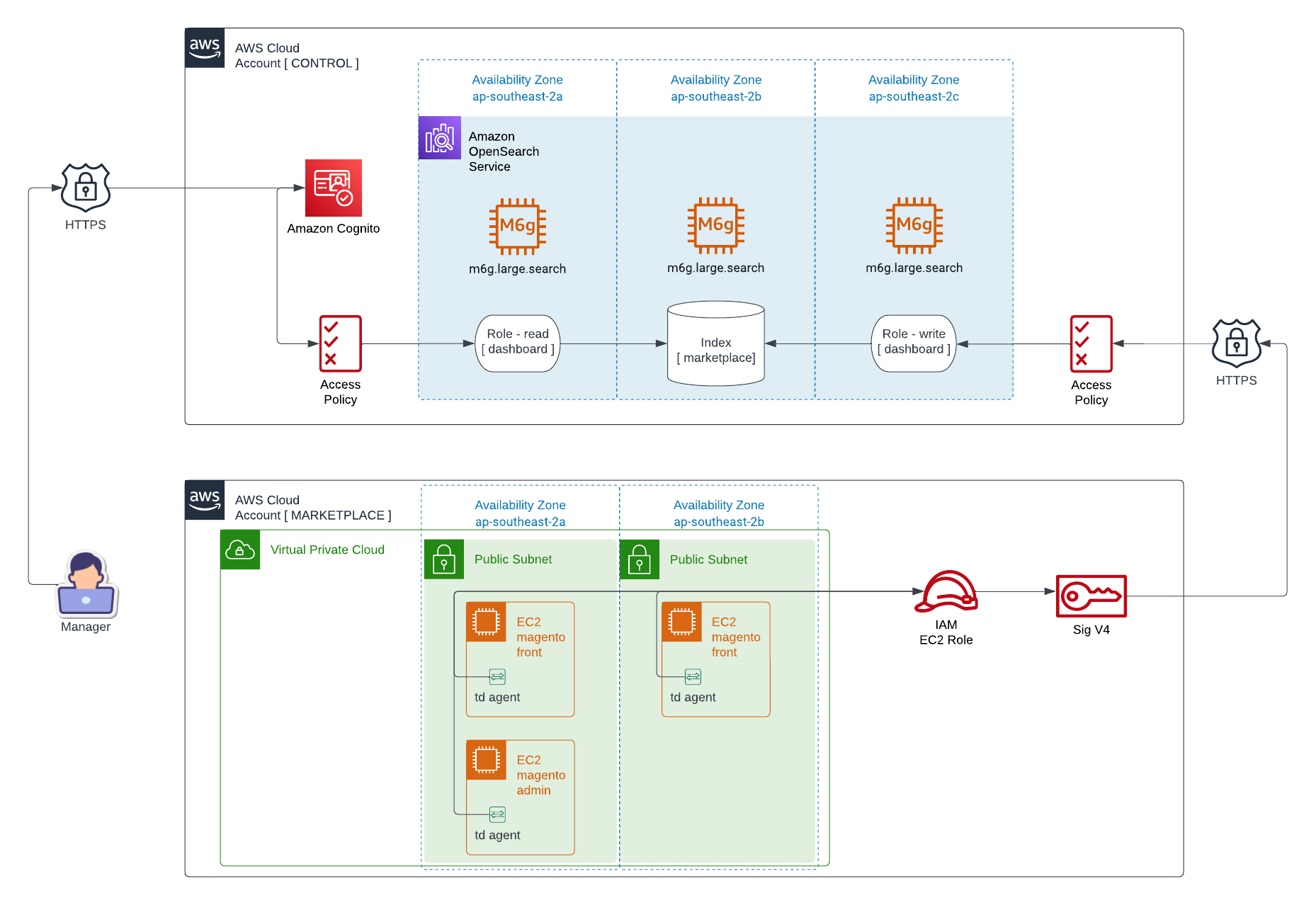
Task: Click the Amazon OpenSearch Service icon
Action: pyautogui.click(x=439, y=138)
